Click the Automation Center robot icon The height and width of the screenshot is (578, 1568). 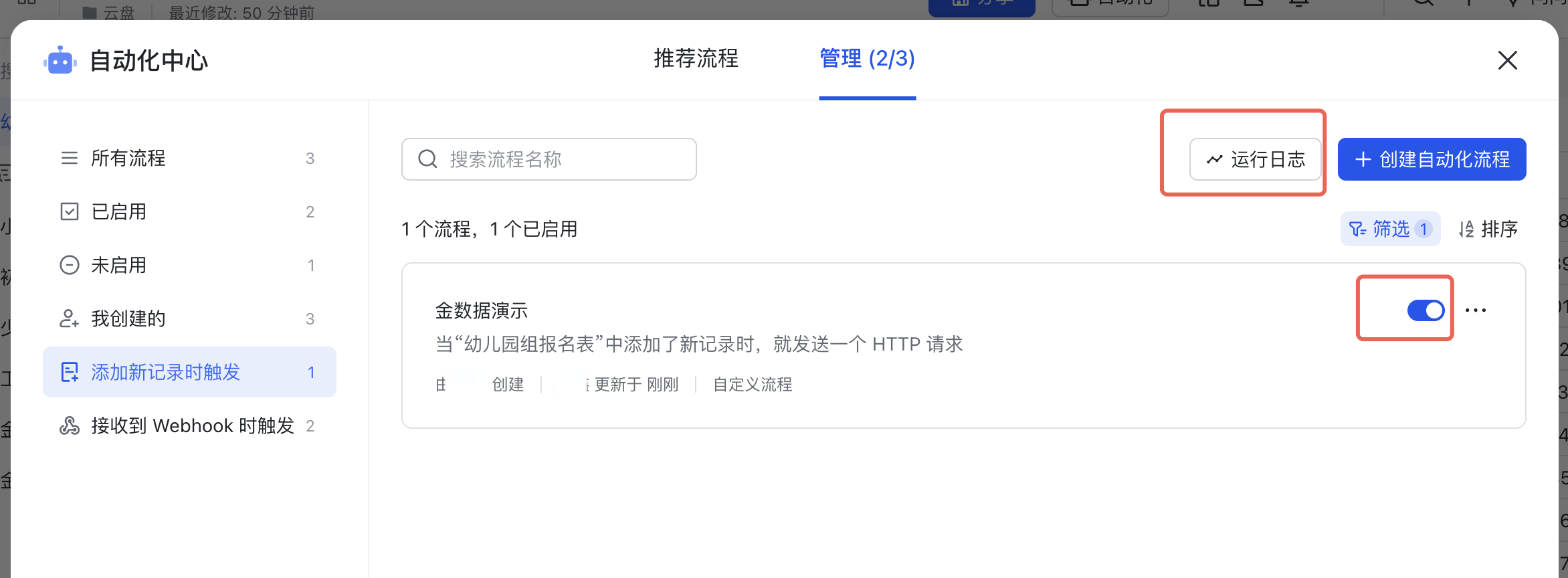pyautogui.click(x=60, y=60)
